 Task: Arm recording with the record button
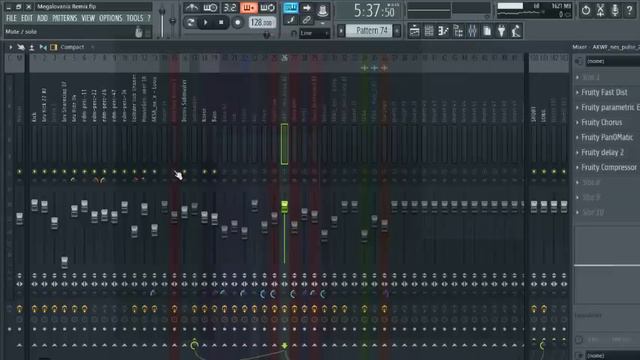coord(237,22)
